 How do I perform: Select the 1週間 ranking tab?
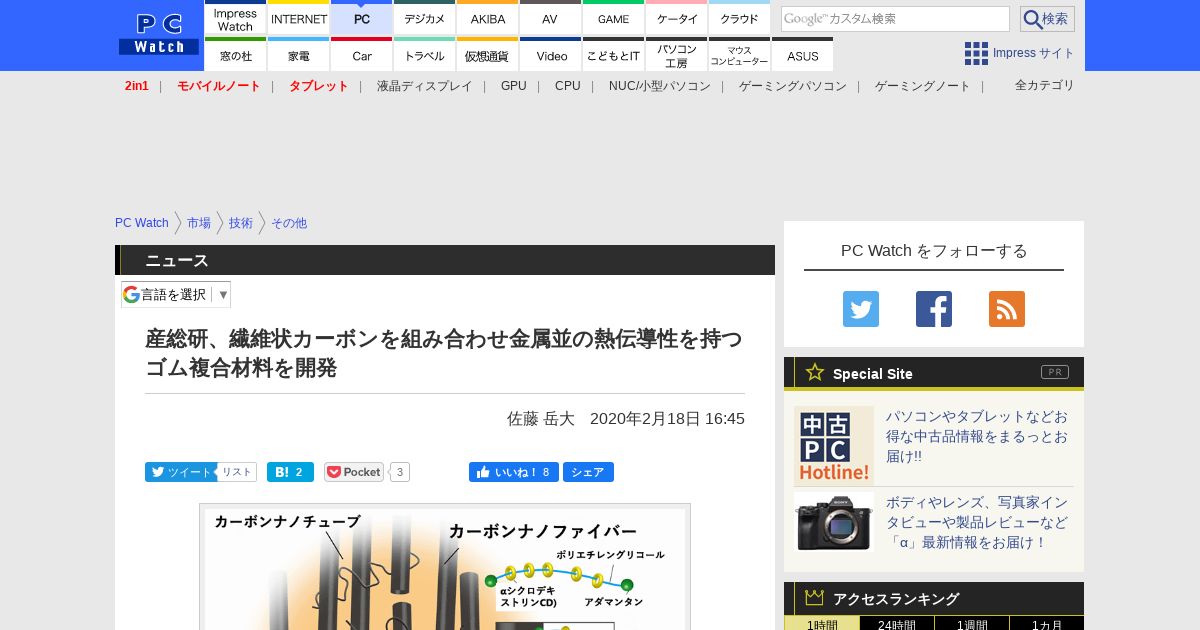(972, 623)
